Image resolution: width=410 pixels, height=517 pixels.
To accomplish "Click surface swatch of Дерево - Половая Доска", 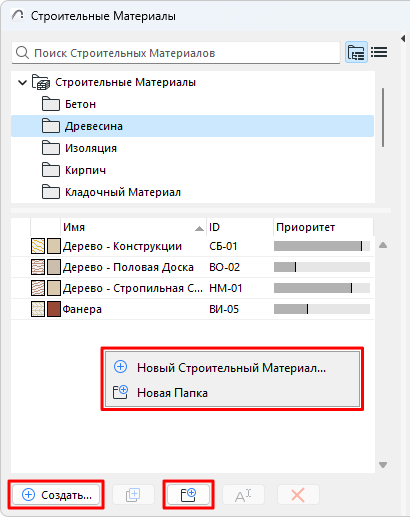I will [x=54, y=267].
